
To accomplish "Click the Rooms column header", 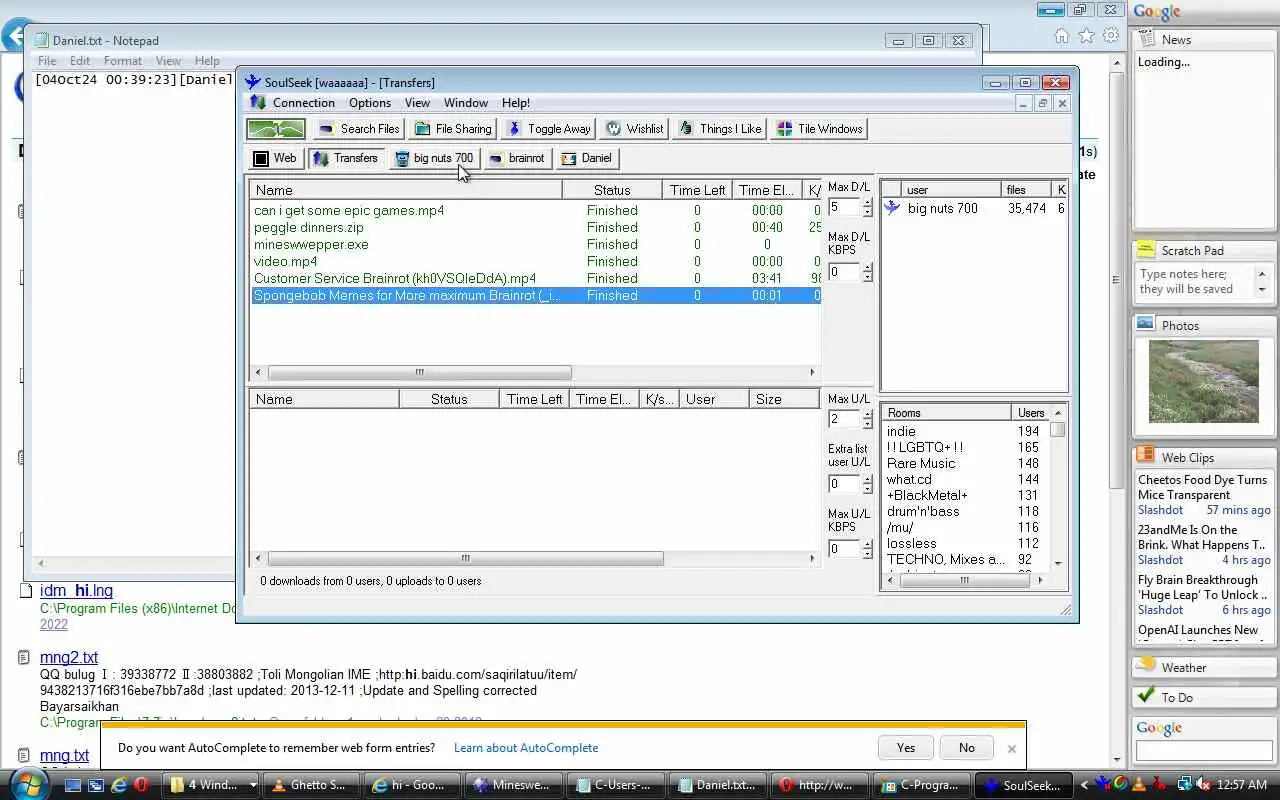I will [x=946, y=413].
